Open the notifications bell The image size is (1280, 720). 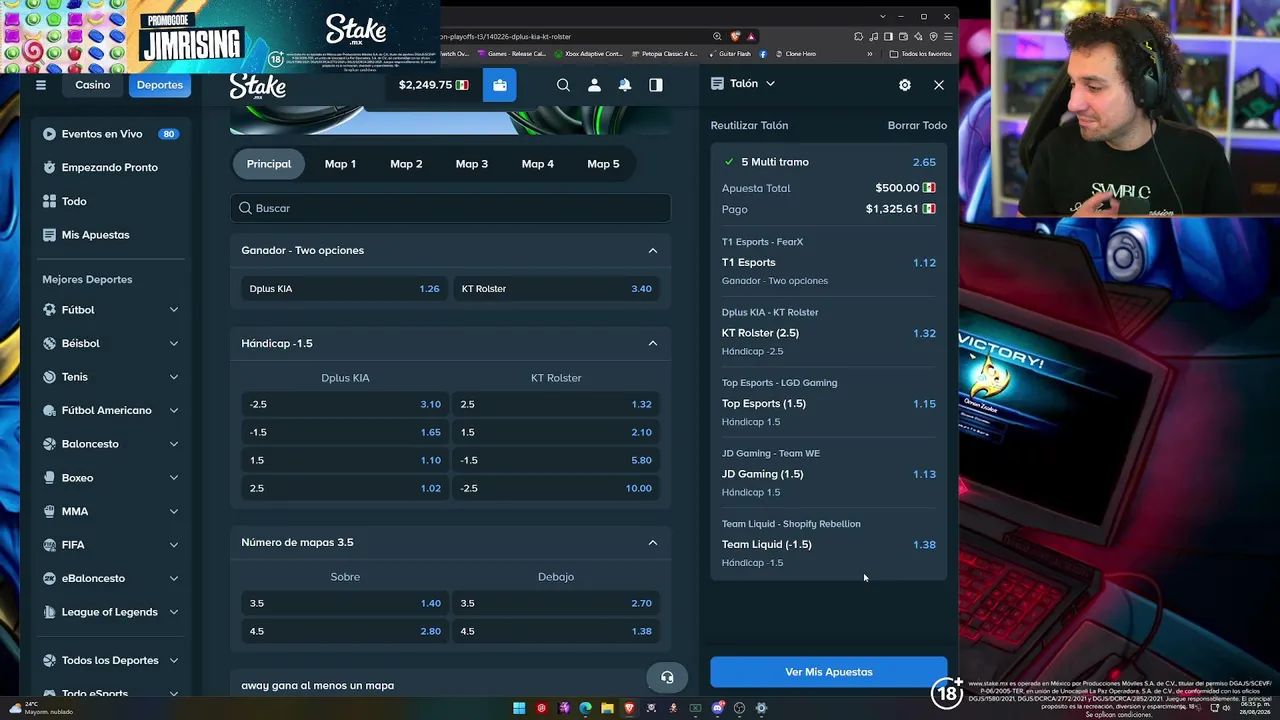pos(625,85)
